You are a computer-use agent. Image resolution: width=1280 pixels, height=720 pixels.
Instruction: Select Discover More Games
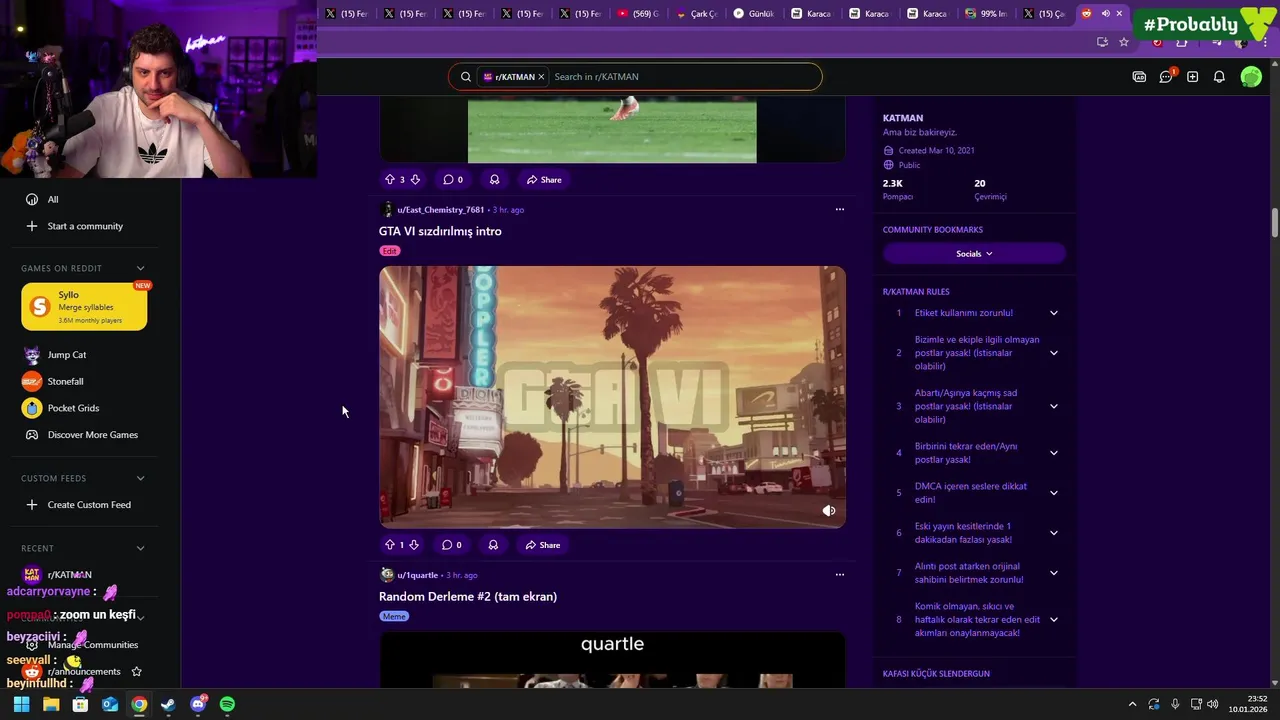tap(92, 435)
